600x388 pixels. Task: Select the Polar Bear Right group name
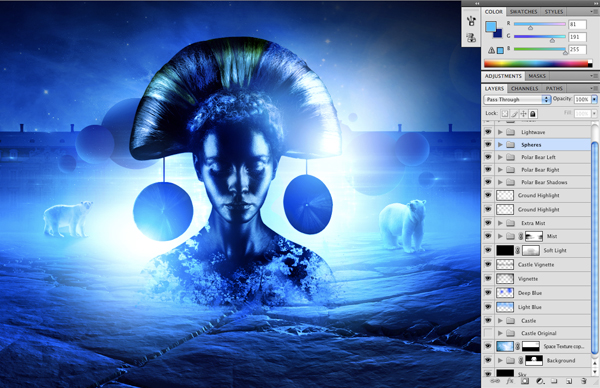click(x=540, y=170)
